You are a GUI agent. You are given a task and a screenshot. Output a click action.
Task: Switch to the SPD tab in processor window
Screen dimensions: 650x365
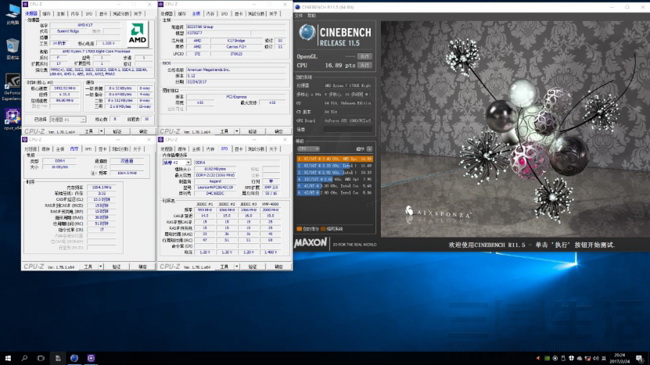[x=89, y=14]
